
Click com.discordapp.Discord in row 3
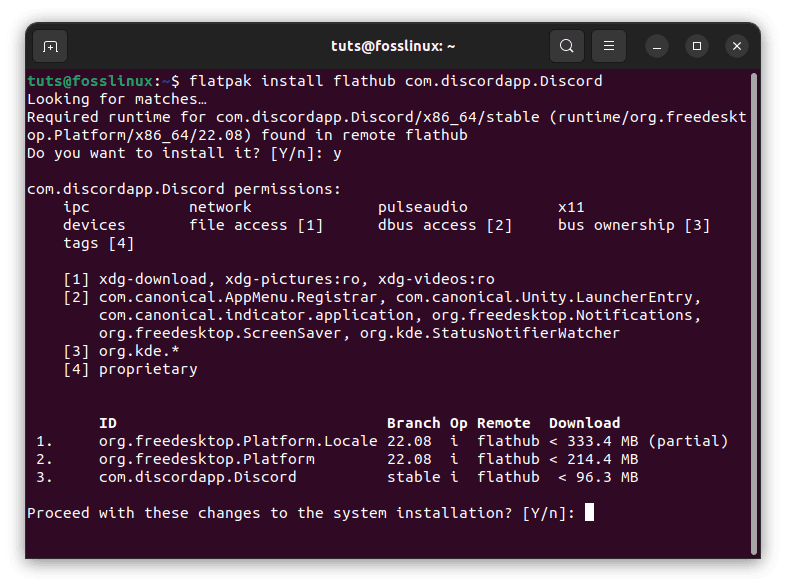click(x=198, y=477)
